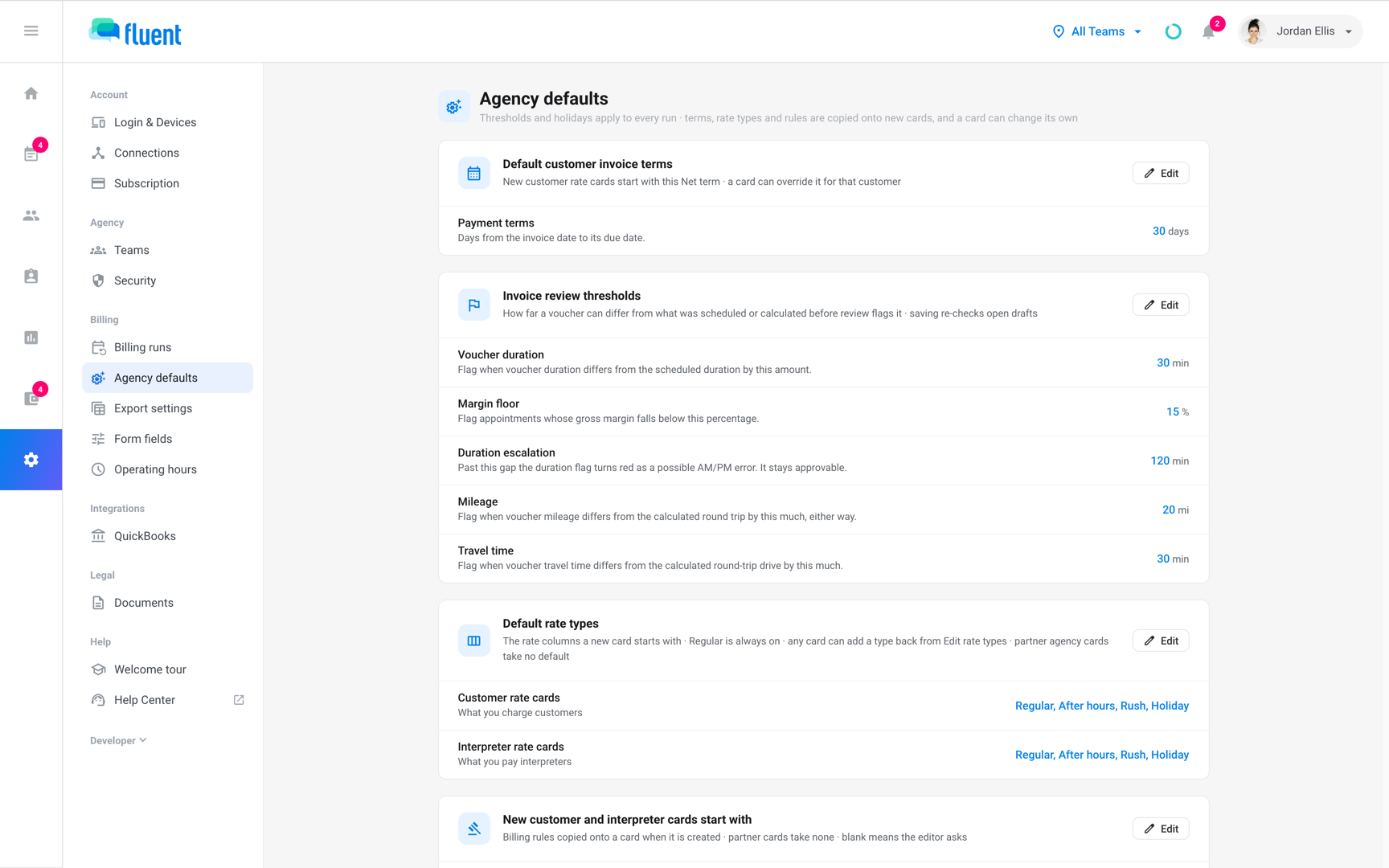Open the reports chart icon in rail

[x=31, y=338]
